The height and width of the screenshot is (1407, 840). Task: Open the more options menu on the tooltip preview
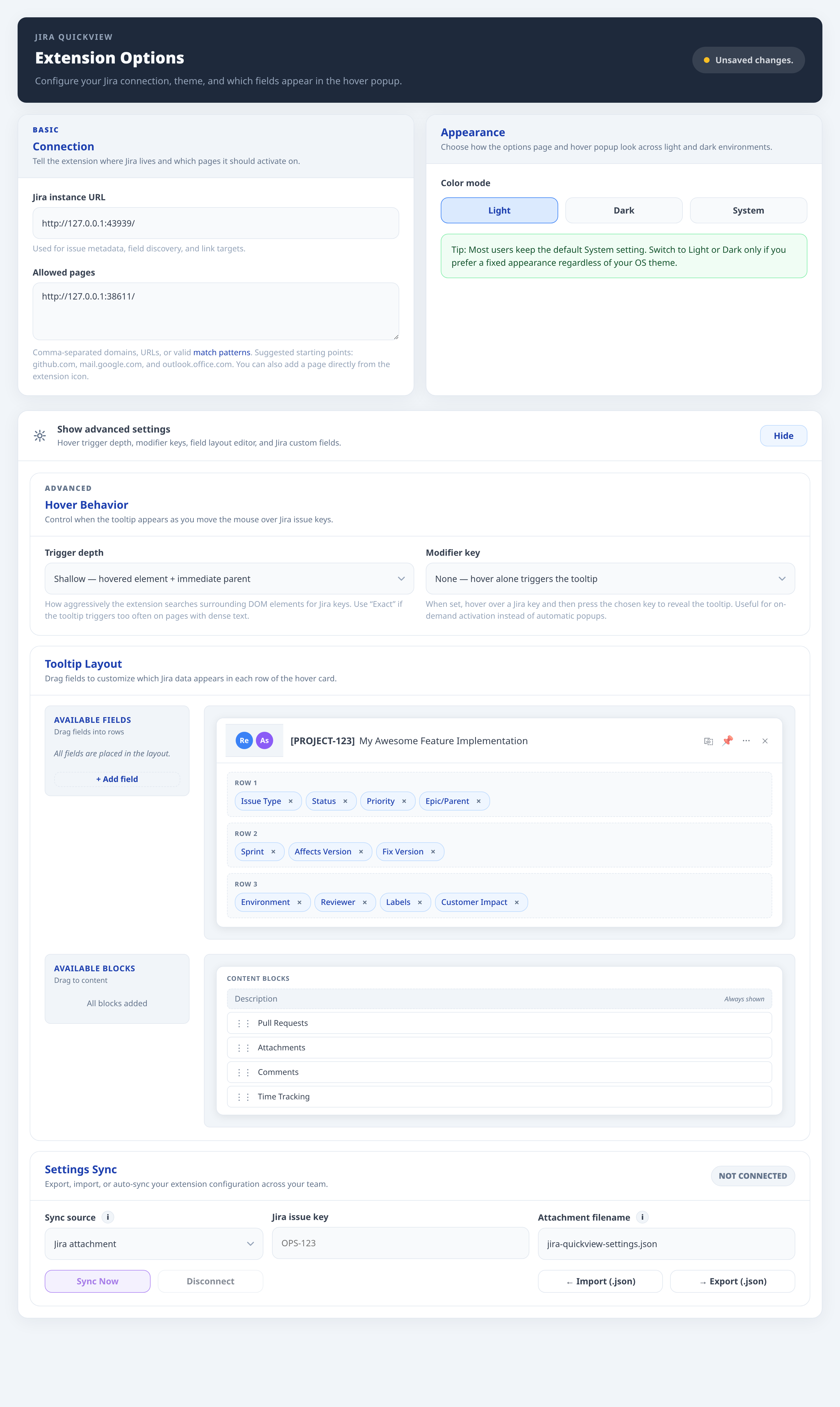pos(746,741)
